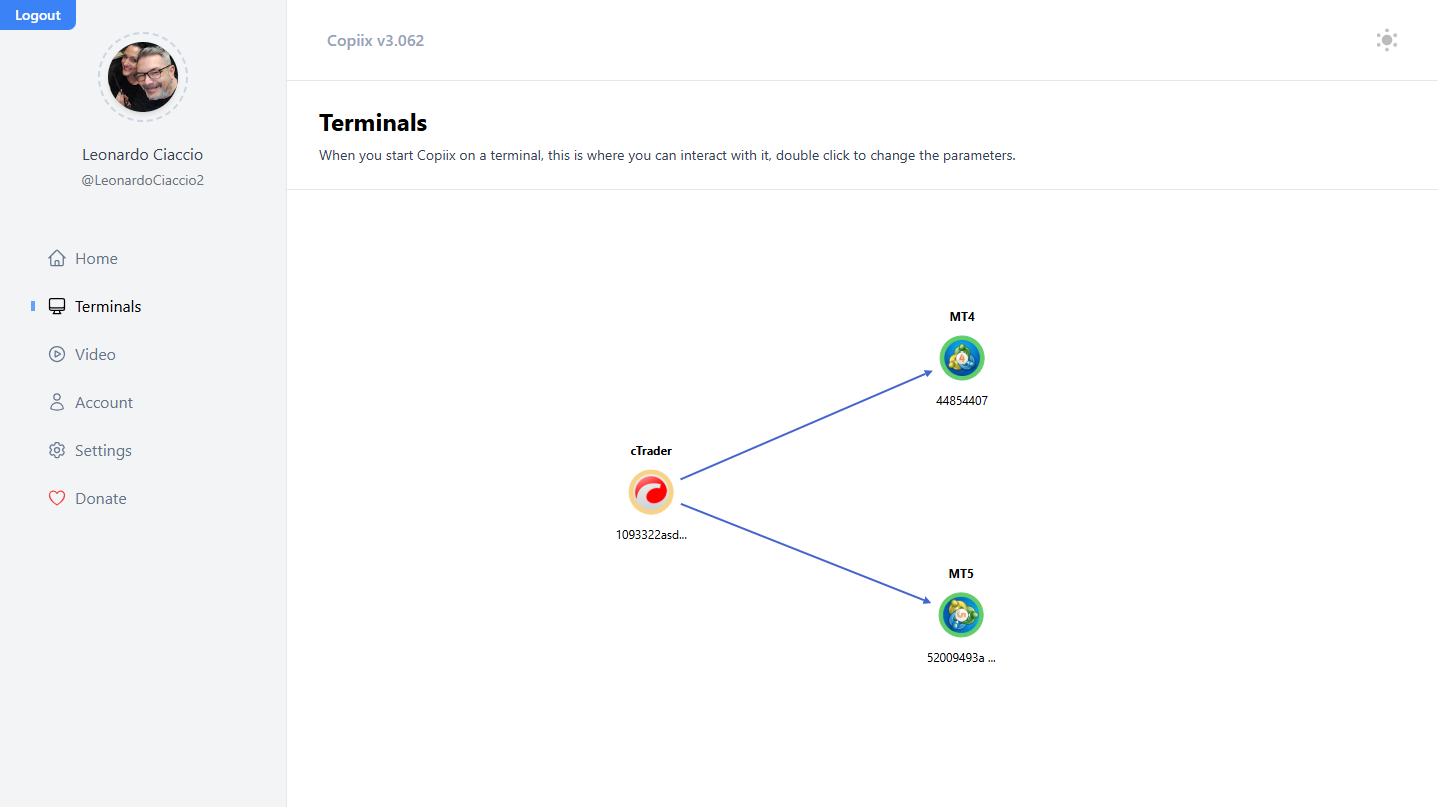Image resolution: width=1438 pixels, height=807 pixels.
Task: Click the Copiix v3.062 title text
Action: coord(375,41)
